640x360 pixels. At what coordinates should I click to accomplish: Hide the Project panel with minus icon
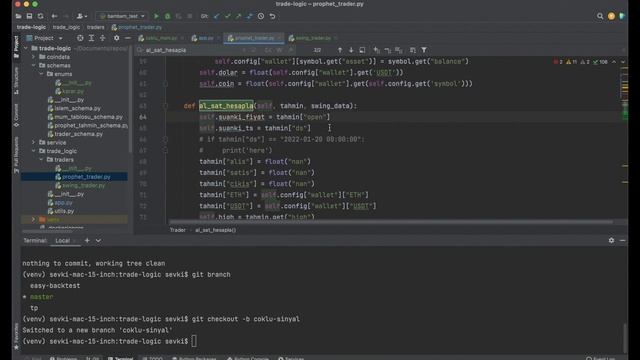click(x=128, y=38)
